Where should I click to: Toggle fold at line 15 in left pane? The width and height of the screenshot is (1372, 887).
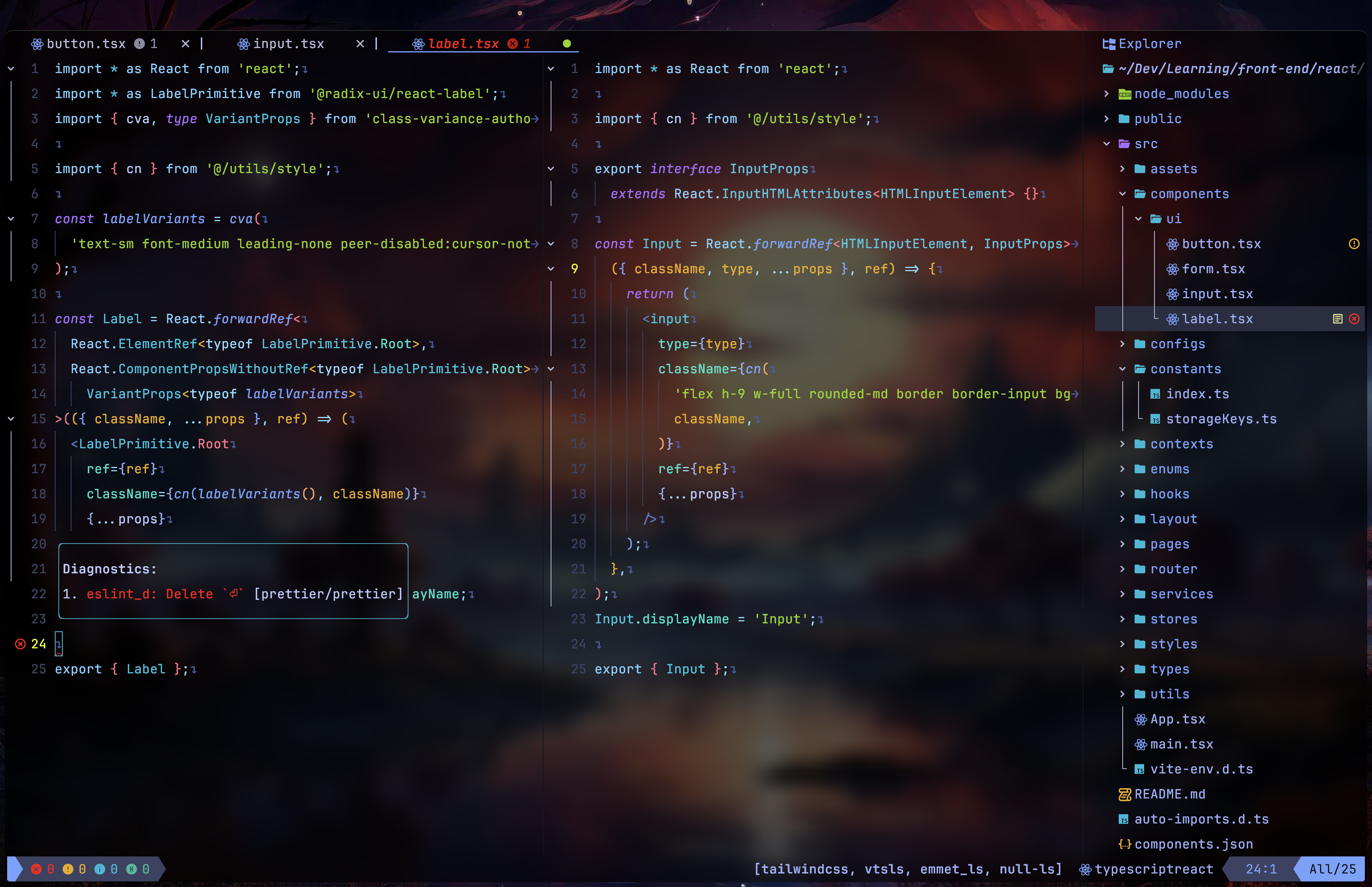pyautogui.click(x=11, y=419)
